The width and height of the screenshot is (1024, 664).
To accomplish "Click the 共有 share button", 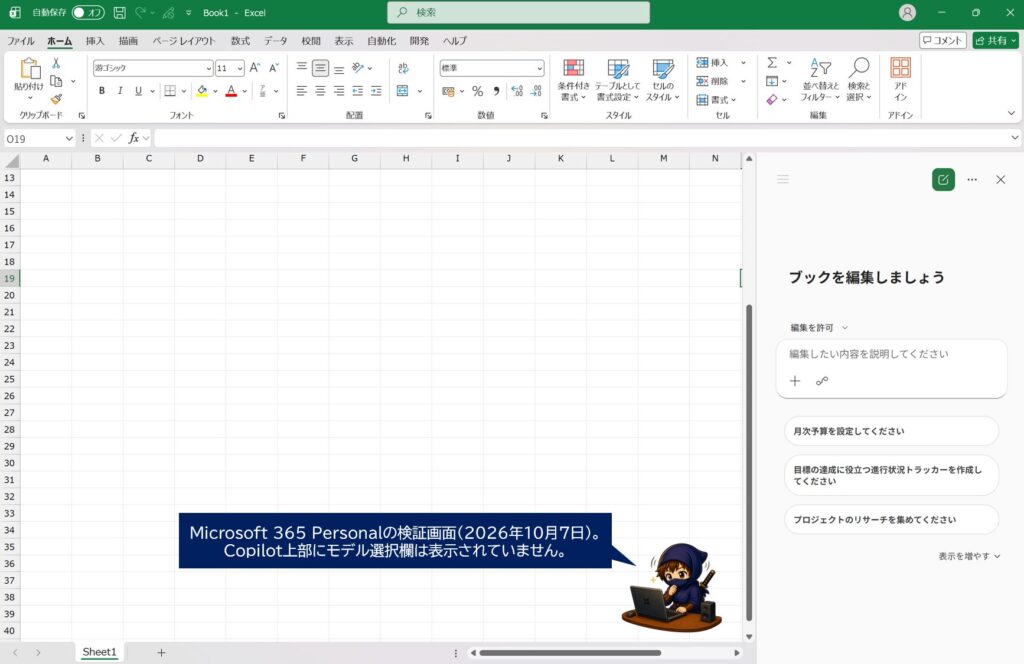I will pos(995,40).
